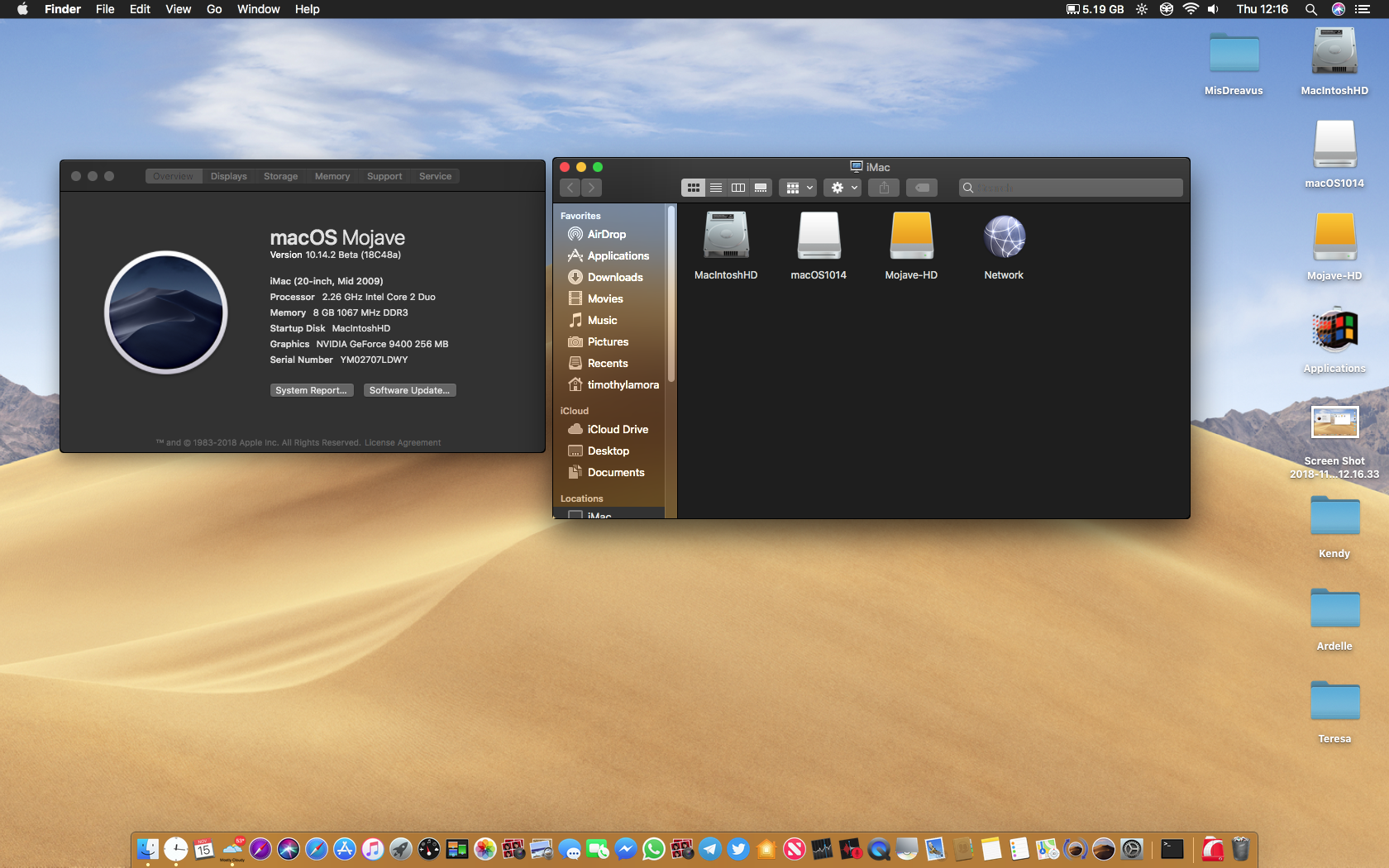The height and width of the screenshot is (868, 1389).
Task: Switch to the Storage tab
Action: (280, 176)
